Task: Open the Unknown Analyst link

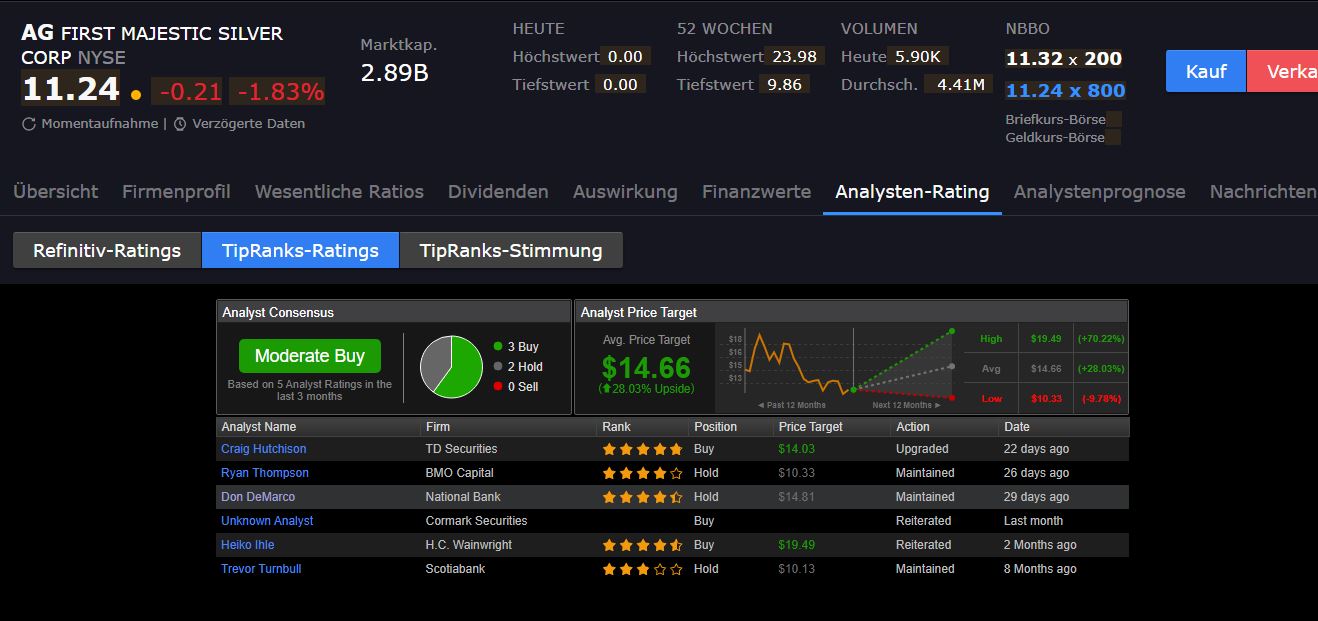Action: click(x=267, y=521)
